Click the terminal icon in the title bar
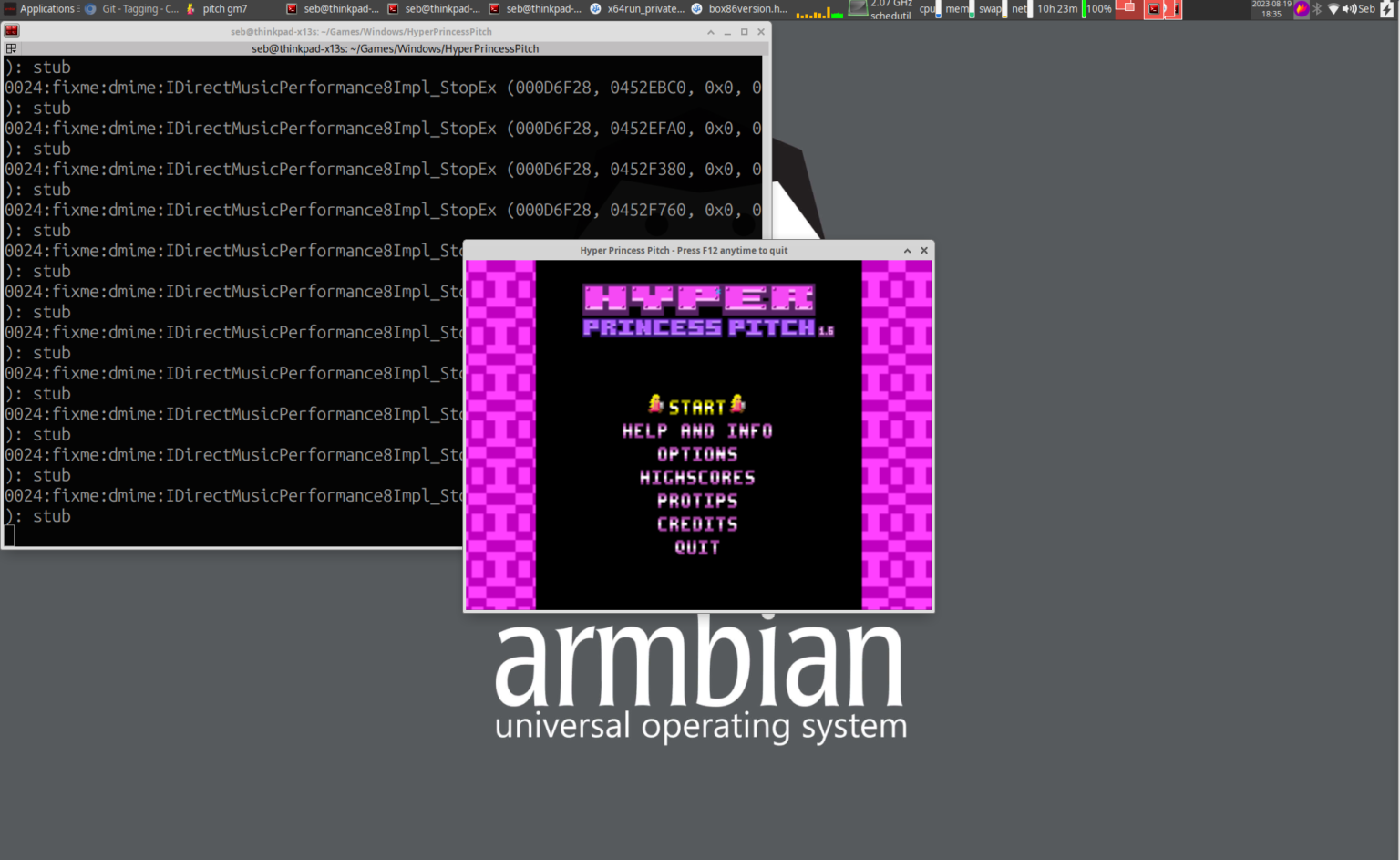Screen dimensions: 1400x860 [11, 30]
